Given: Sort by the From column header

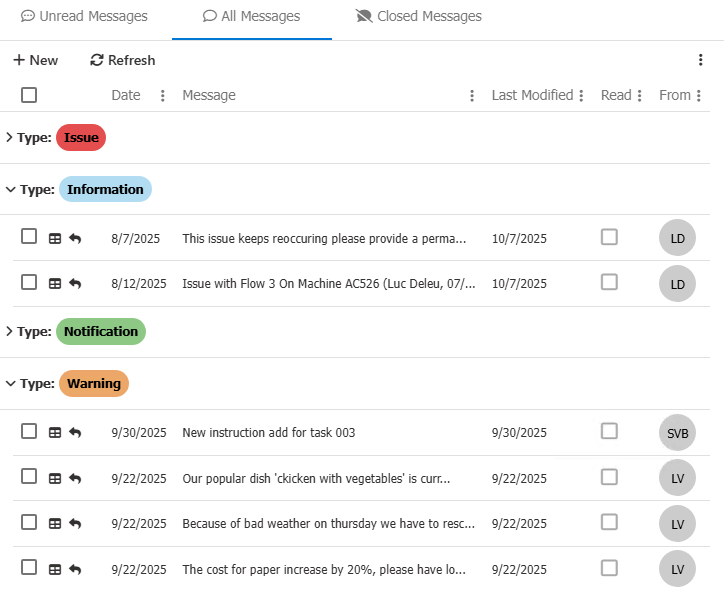Looking at the screenshot, I should tap(675, 95).
